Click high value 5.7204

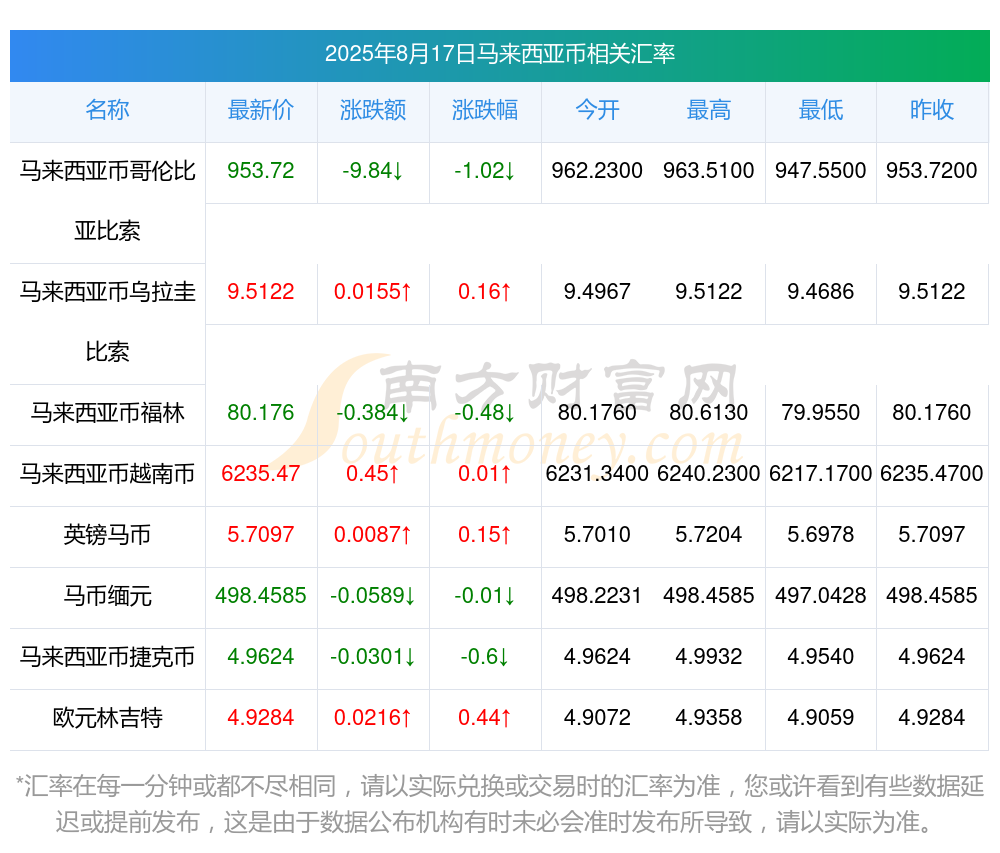pos(709,534)
